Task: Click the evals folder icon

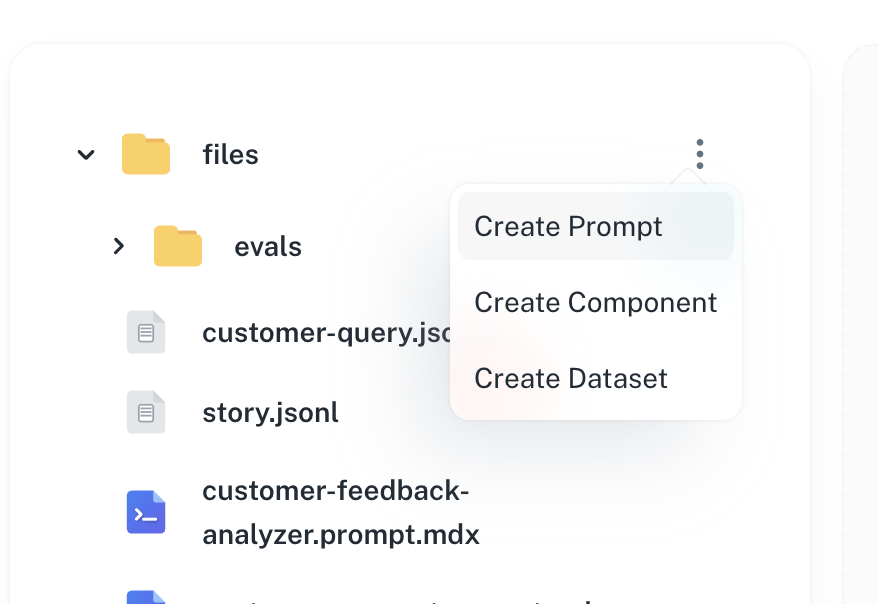Action: pos(178,246)
